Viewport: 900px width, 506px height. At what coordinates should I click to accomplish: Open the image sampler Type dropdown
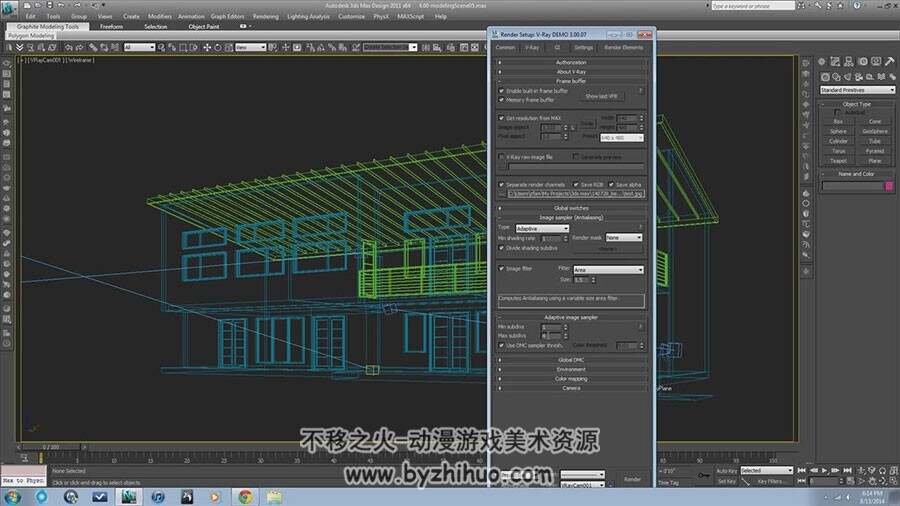tap(542, 228)
